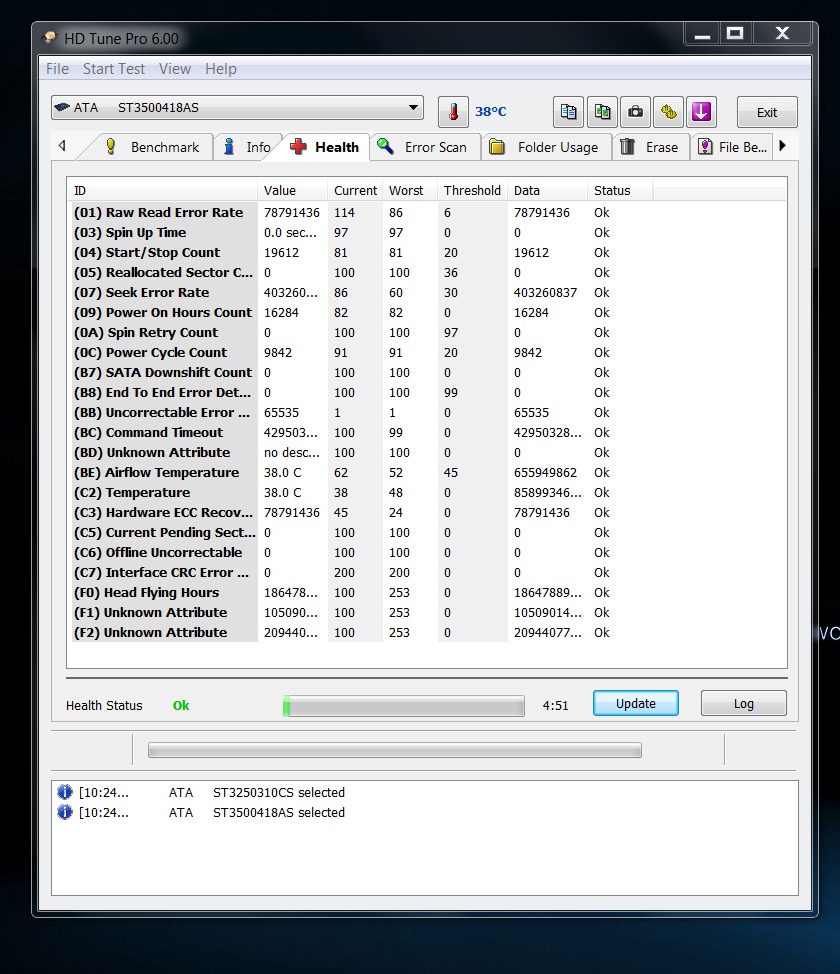Click the thermometer temperature icon

(453, 111)
